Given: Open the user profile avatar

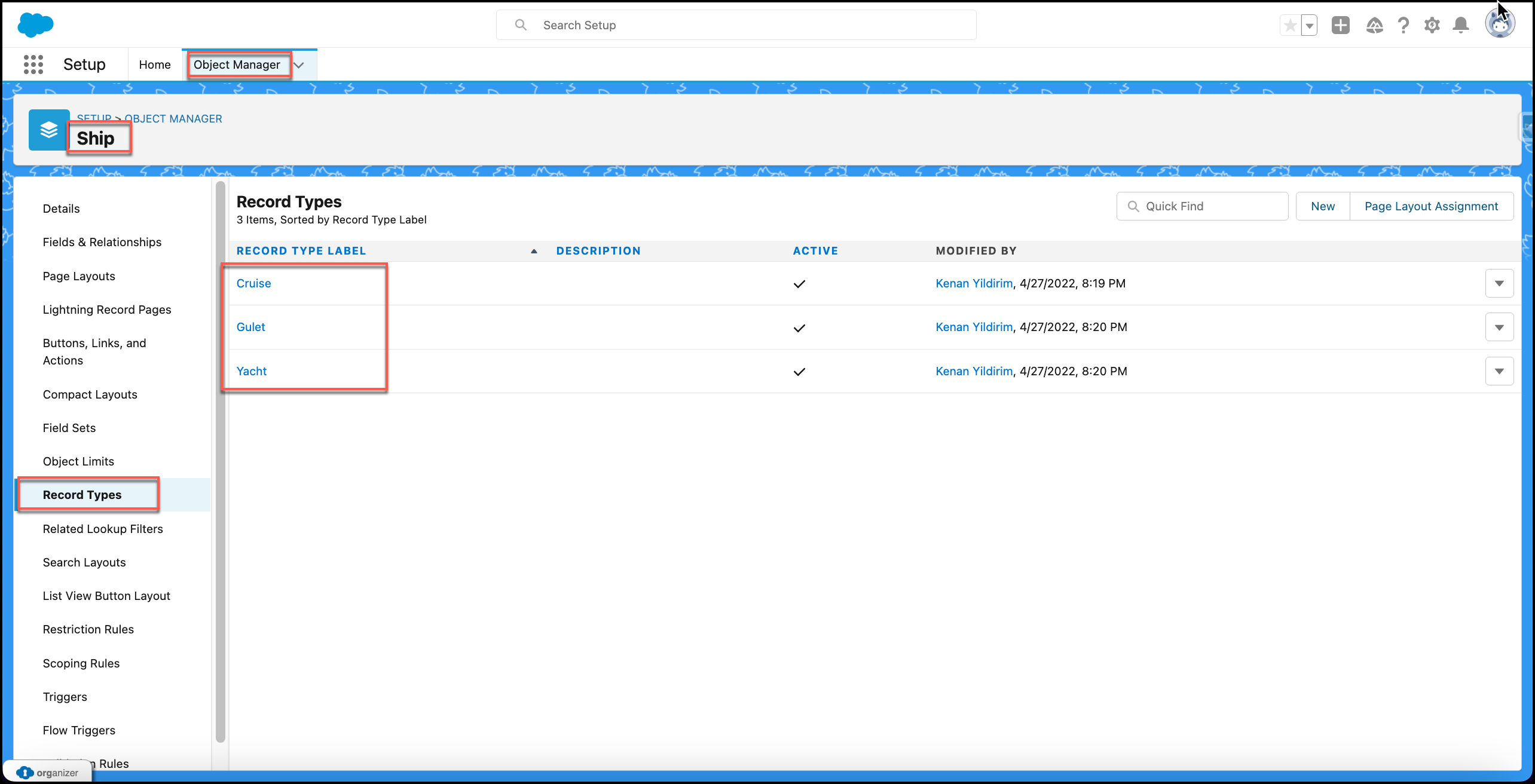Looking at the screenshot, I should coord(1500,24).
